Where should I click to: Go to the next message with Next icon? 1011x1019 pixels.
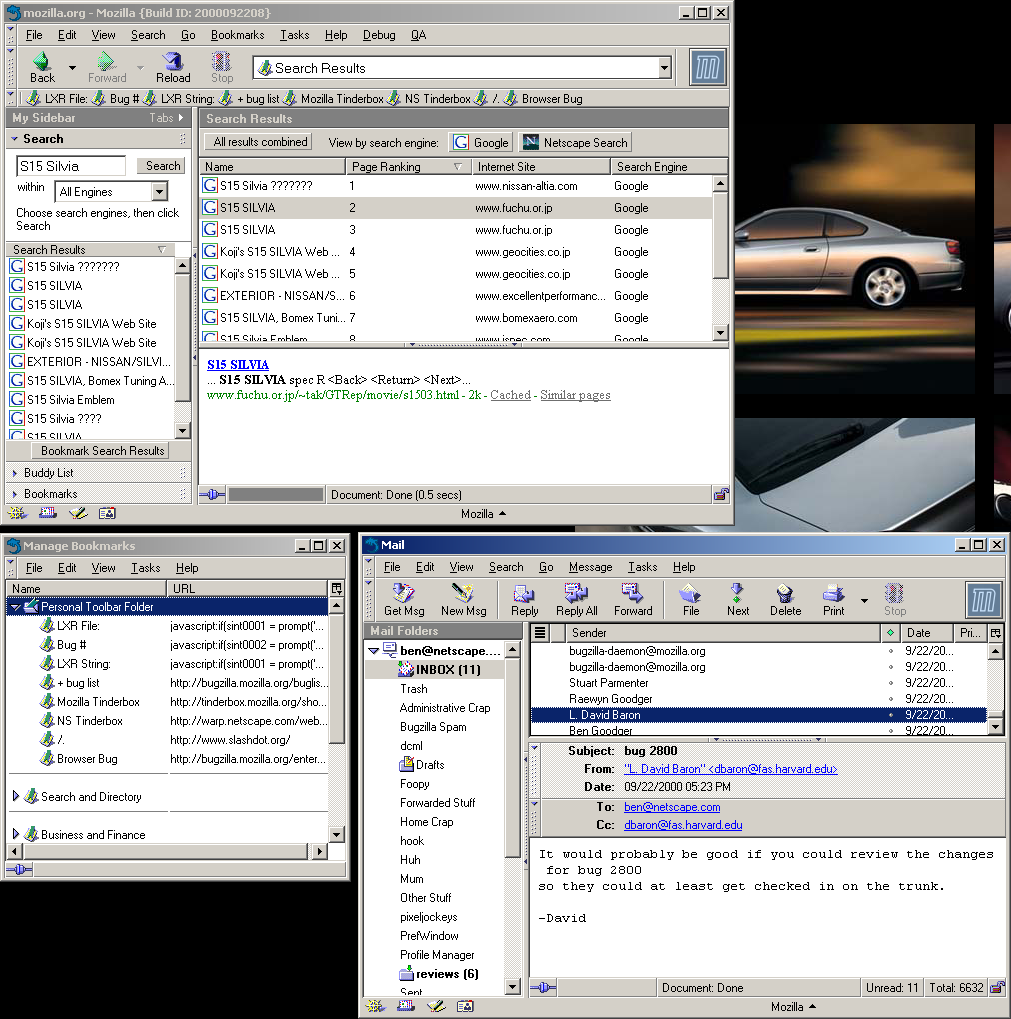(737, 593)
